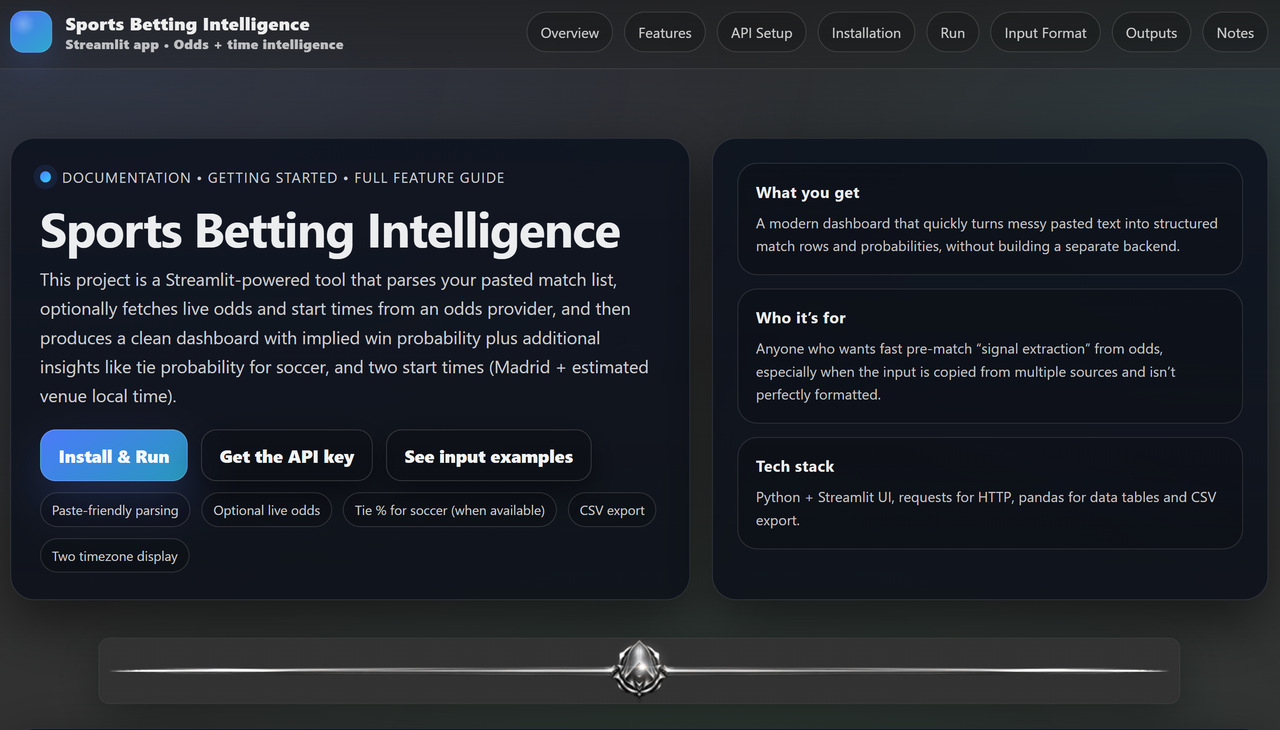Click the CSV export tag
The image size is (1280, 730).
pyautogui.click(x=612, y=510)
